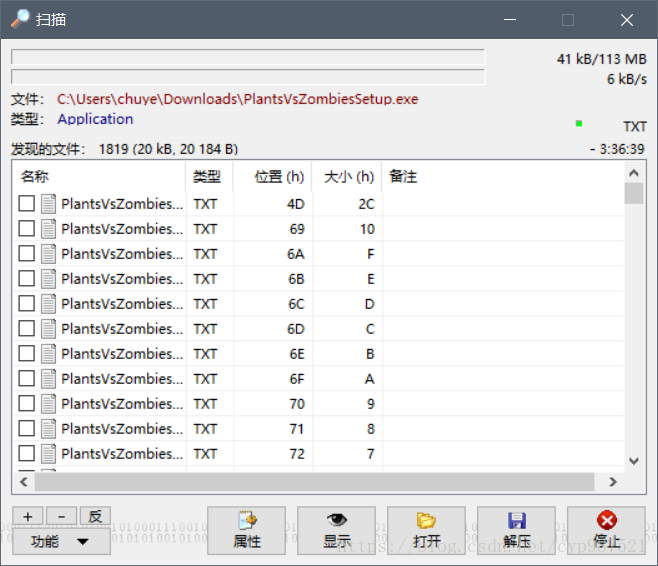Click the - deselect button

(61, 516)
